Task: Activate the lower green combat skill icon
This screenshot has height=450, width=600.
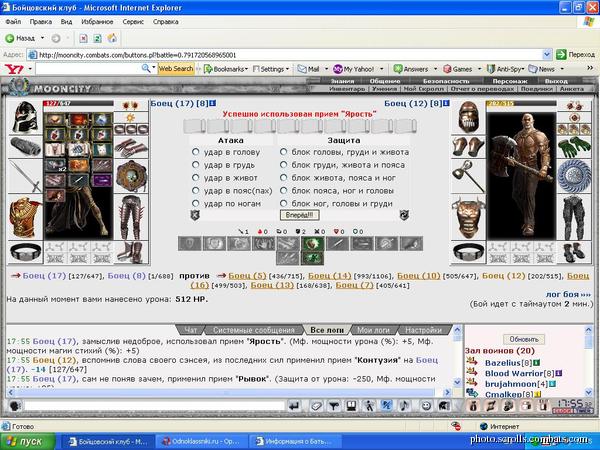Action: 312,258
